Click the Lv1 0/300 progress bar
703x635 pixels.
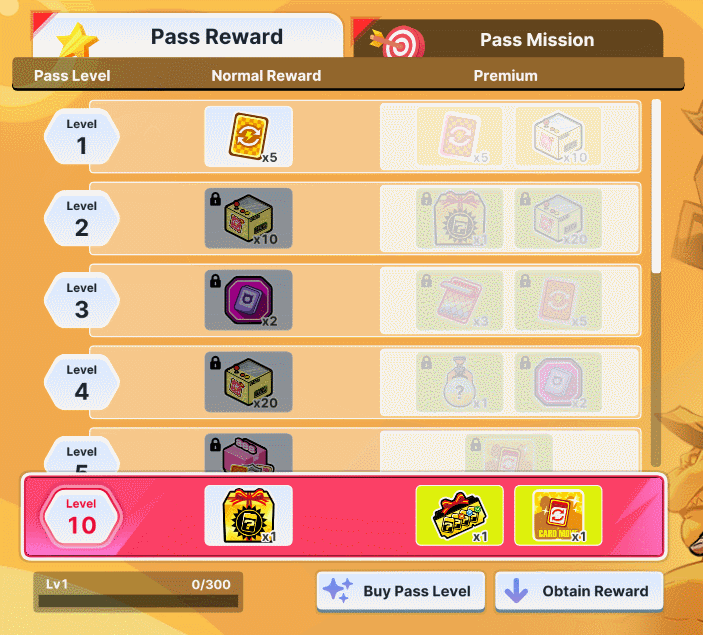click(x=138, y=592)
